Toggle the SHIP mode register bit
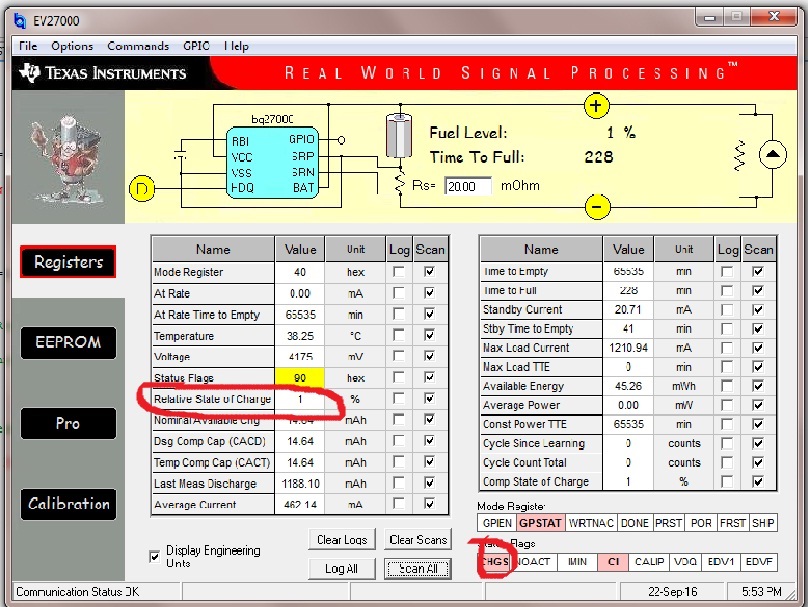808x607 pixels. click(763, 523)
